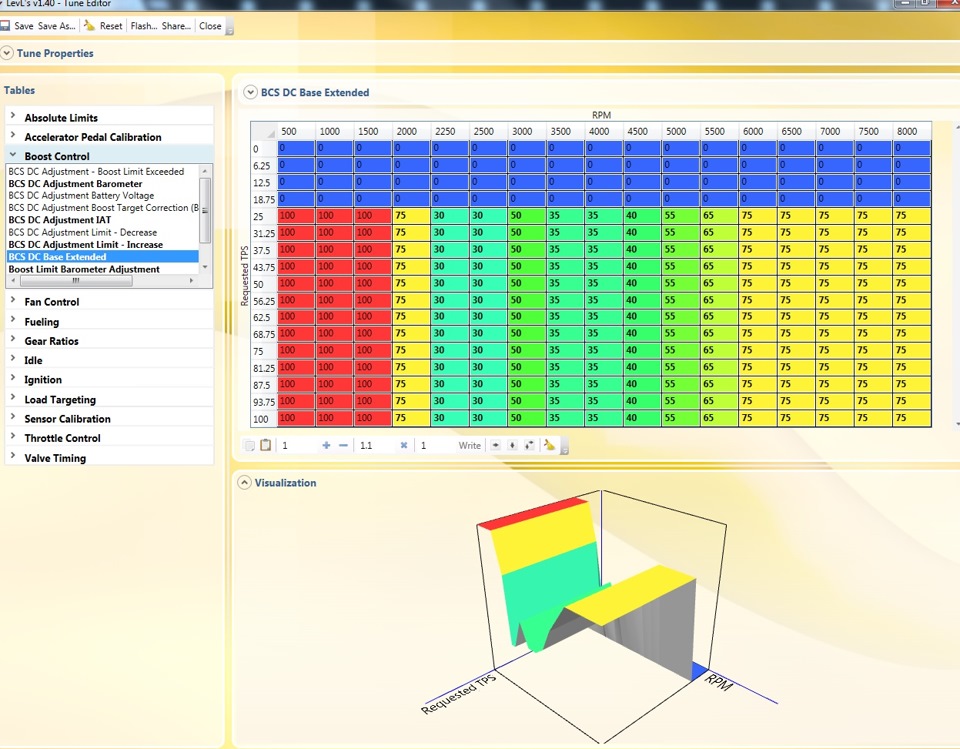The height and width of the screenshot is (749, 960).
Task: Click the broom icon in table toolbar
Action: pos(549,445)
